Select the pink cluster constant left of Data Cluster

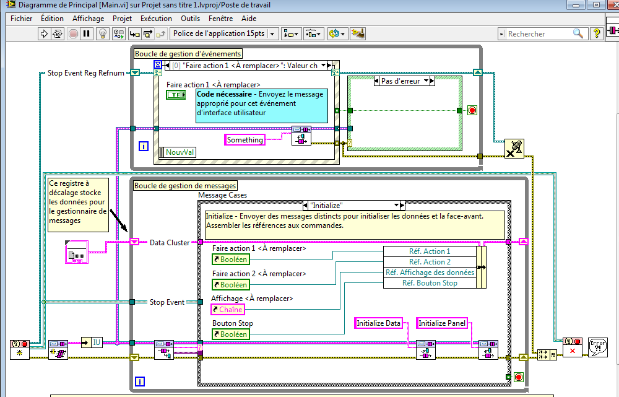pos(77,252)
